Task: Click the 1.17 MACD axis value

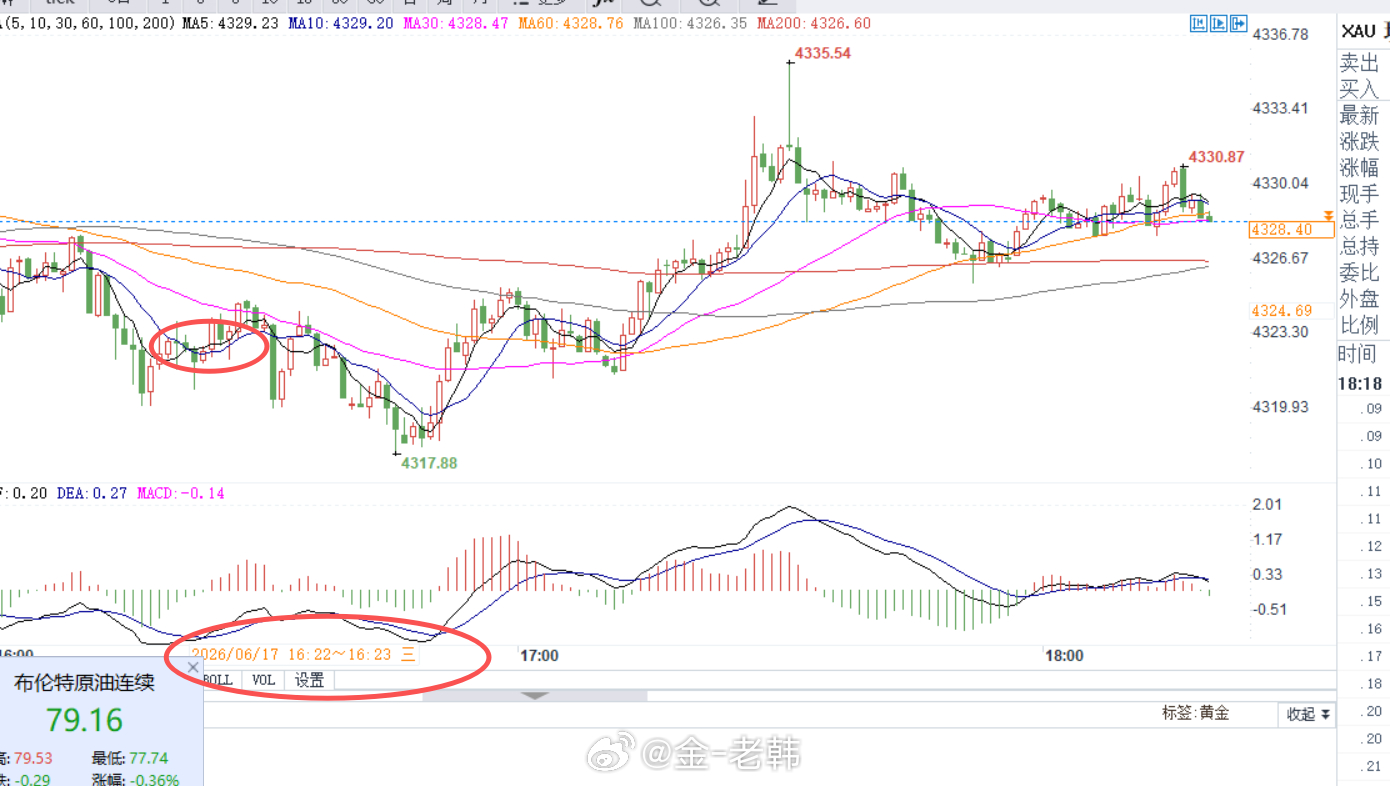Action: 1267,539
